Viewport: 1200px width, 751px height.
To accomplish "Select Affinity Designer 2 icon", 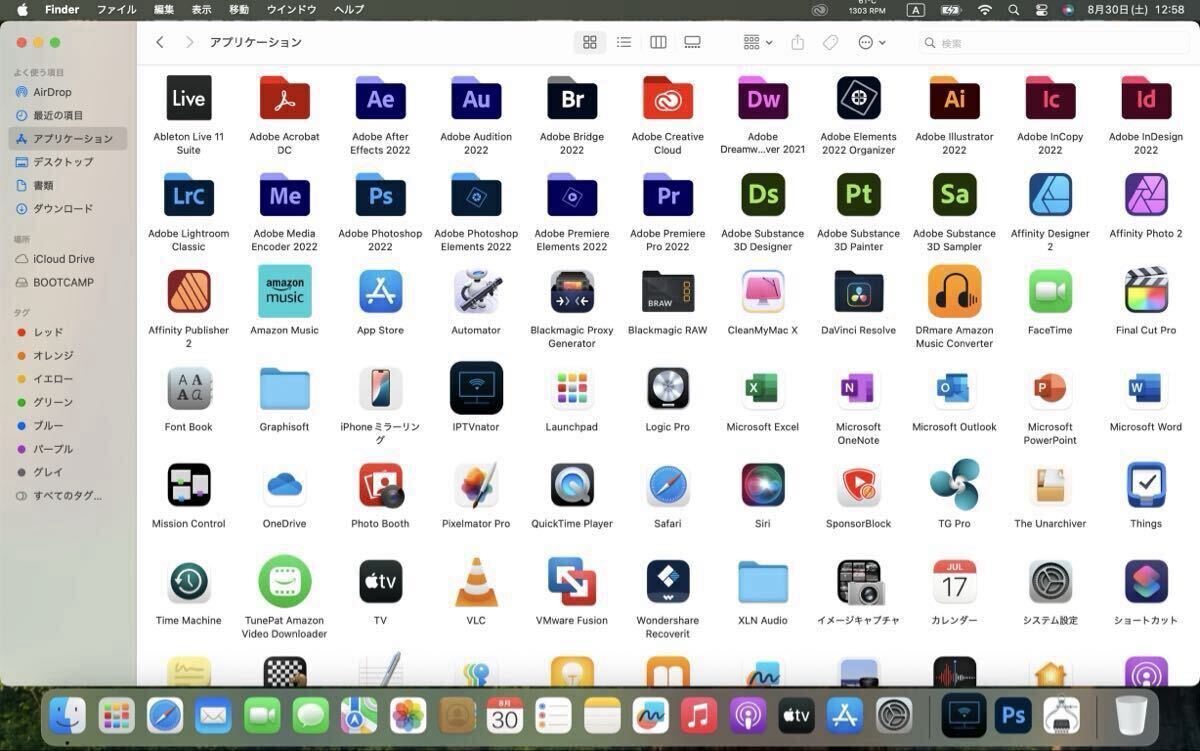I will click(1050, 195).
